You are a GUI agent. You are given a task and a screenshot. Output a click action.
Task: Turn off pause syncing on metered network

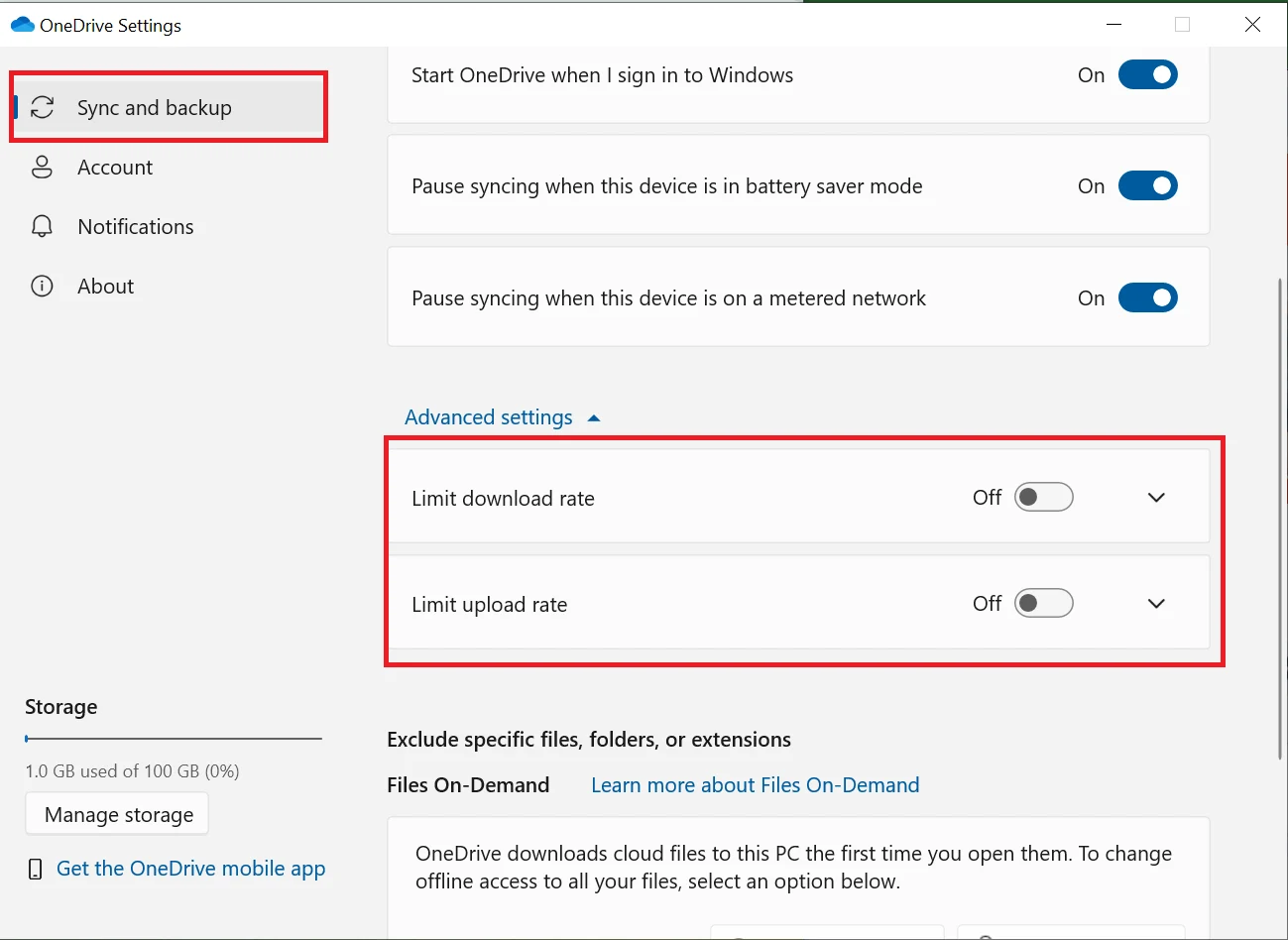1147,298
